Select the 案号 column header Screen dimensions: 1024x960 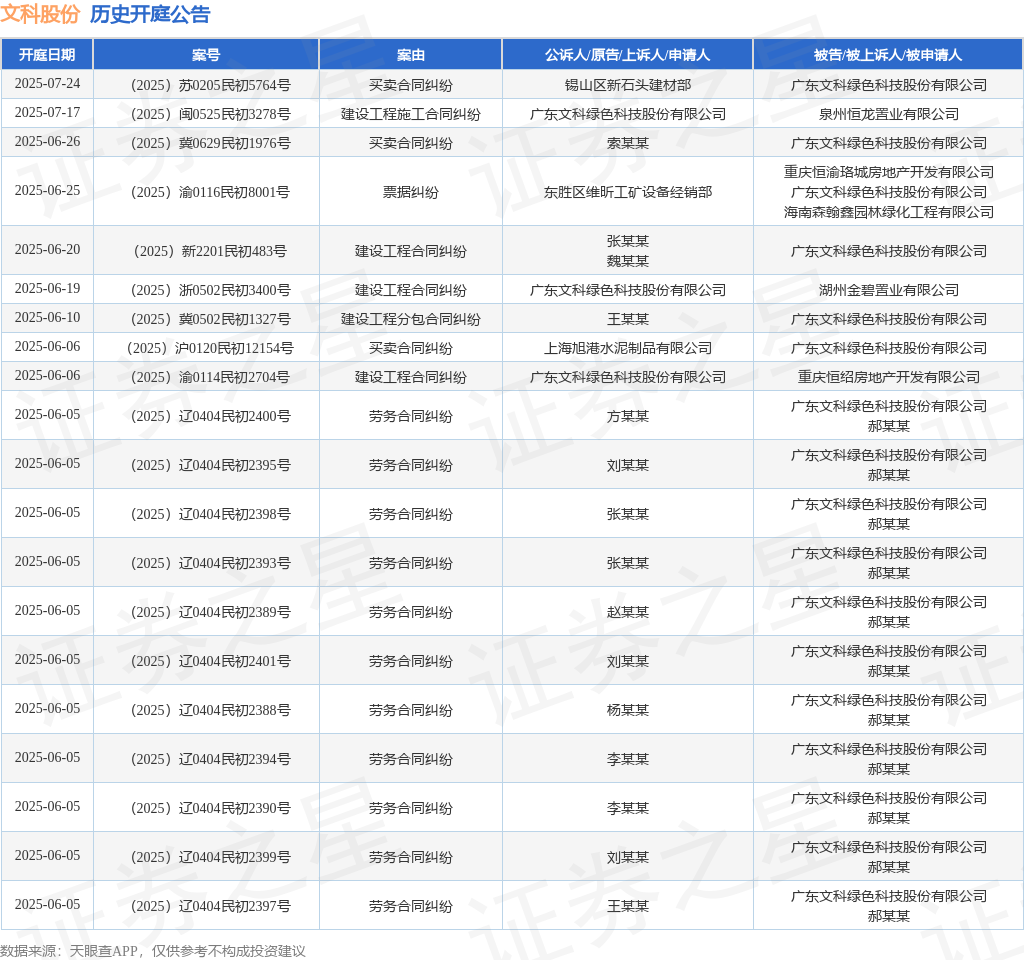(x=206, y=55)
